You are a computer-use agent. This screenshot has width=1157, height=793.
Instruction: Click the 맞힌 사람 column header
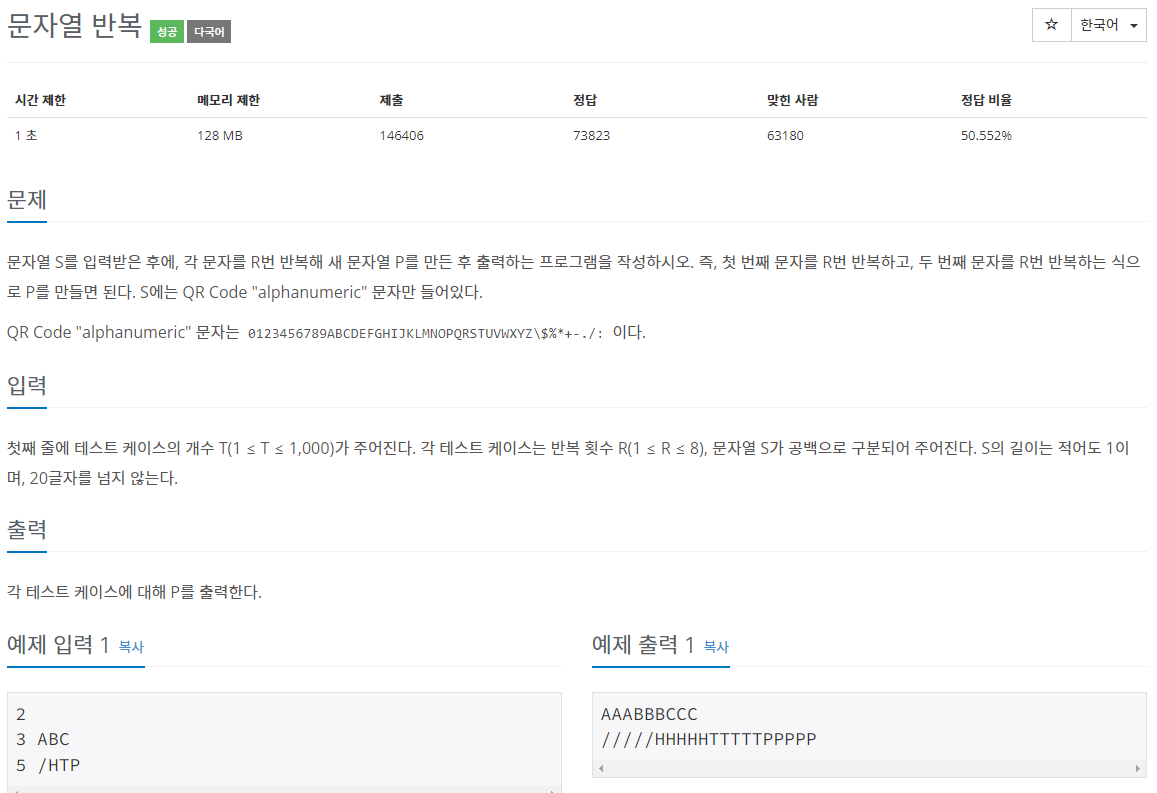tap(792, 100)
